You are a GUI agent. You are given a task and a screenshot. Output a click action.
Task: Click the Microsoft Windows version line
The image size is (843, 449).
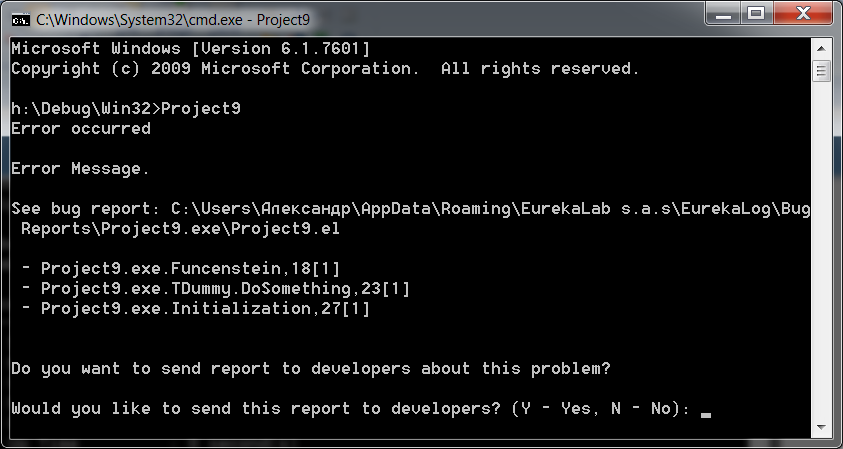coord(190,49)
